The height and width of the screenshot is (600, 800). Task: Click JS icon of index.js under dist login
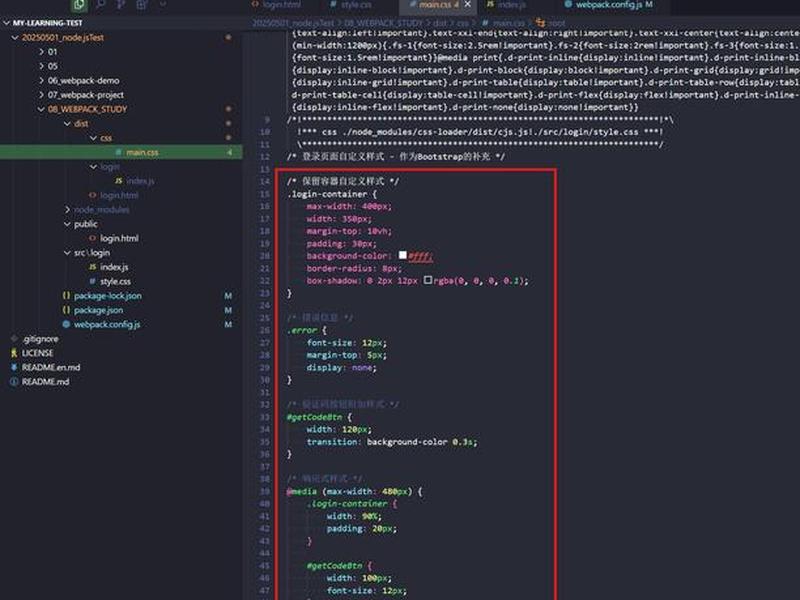point(118,181)
